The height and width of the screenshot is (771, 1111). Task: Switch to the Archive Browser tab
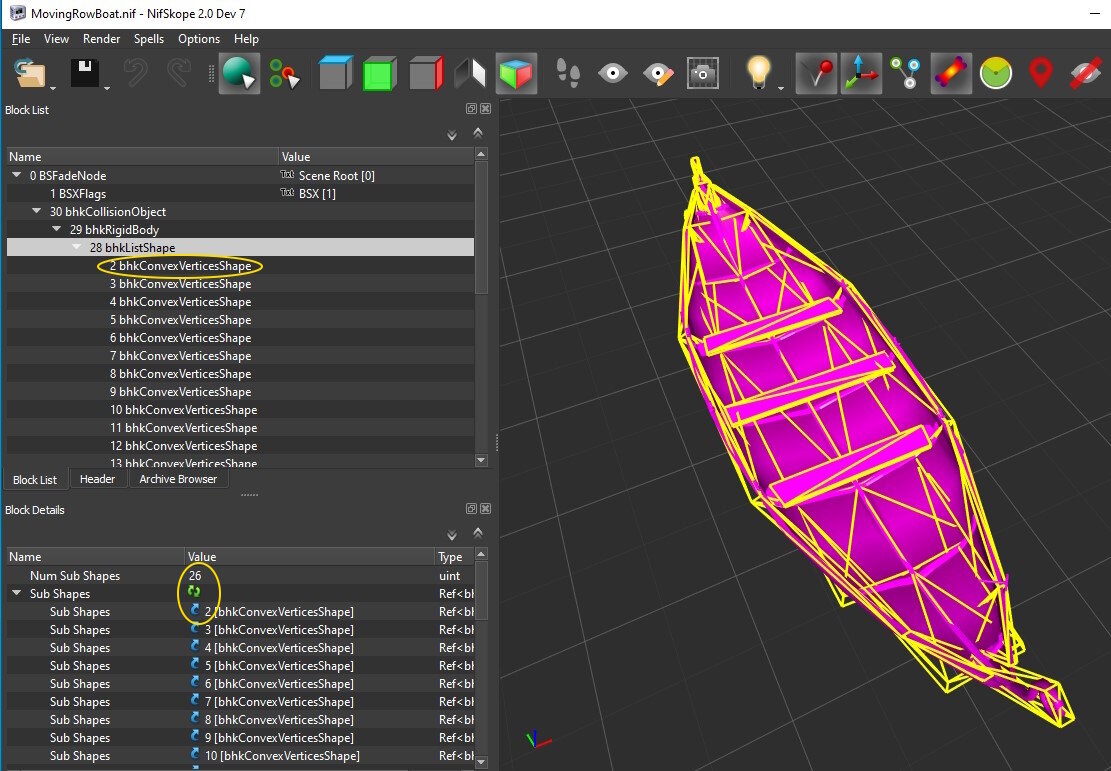178,480
